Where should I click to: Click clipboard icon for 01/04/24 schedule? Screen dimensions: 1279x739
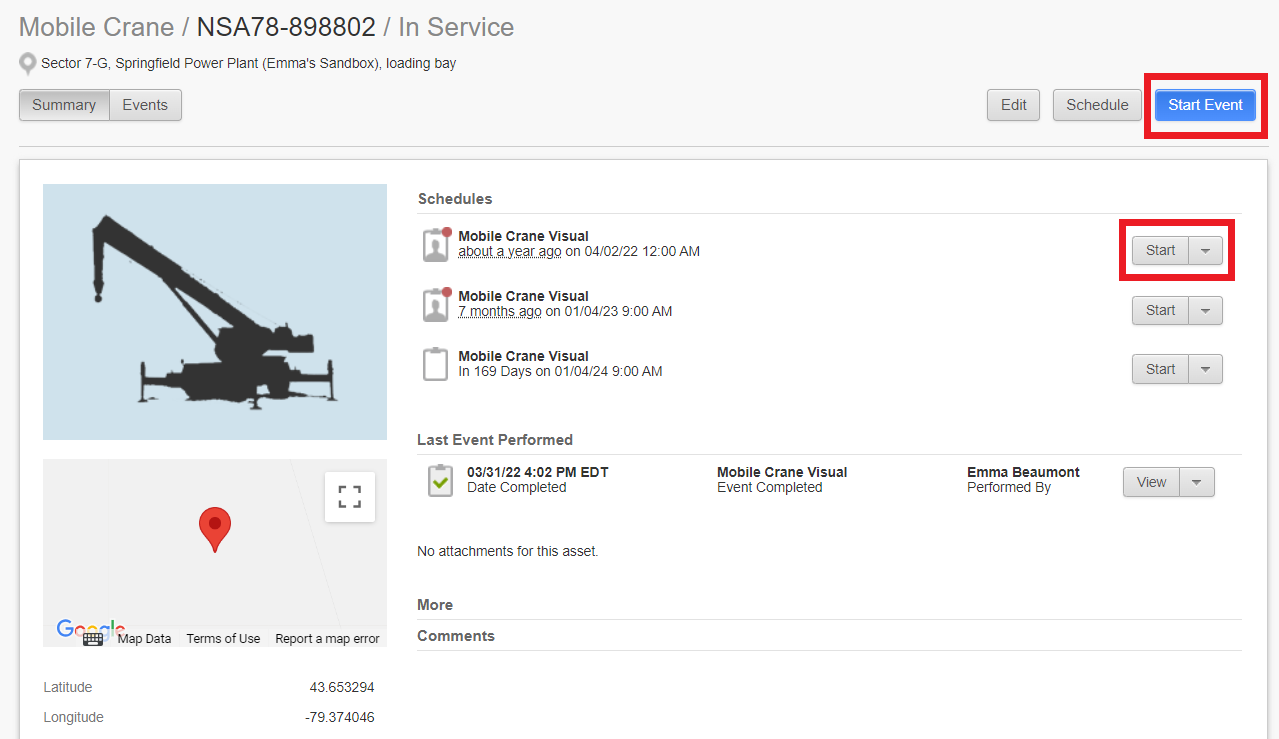point(436,364)
